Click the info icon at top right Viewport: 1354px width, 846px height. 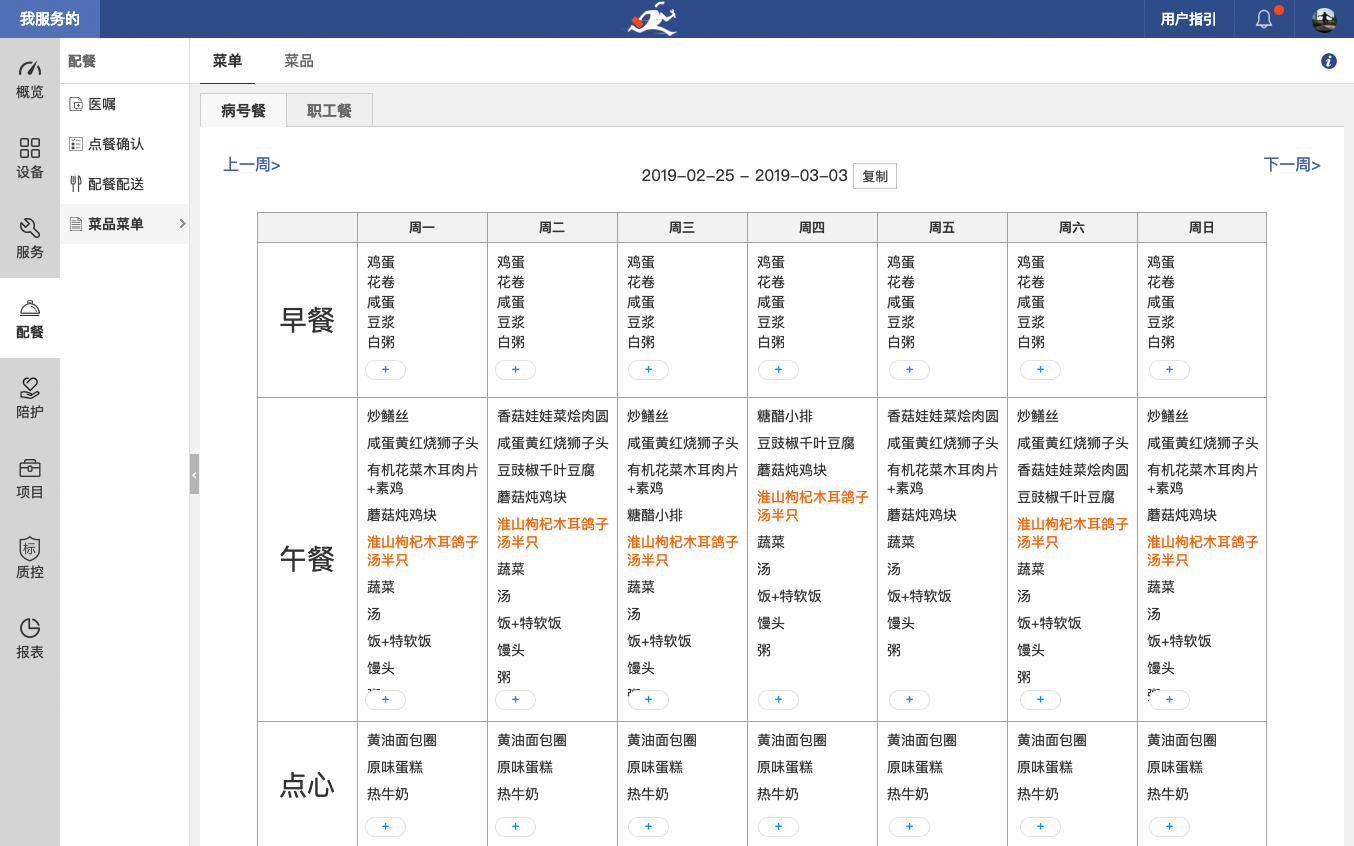point(1329,61)
